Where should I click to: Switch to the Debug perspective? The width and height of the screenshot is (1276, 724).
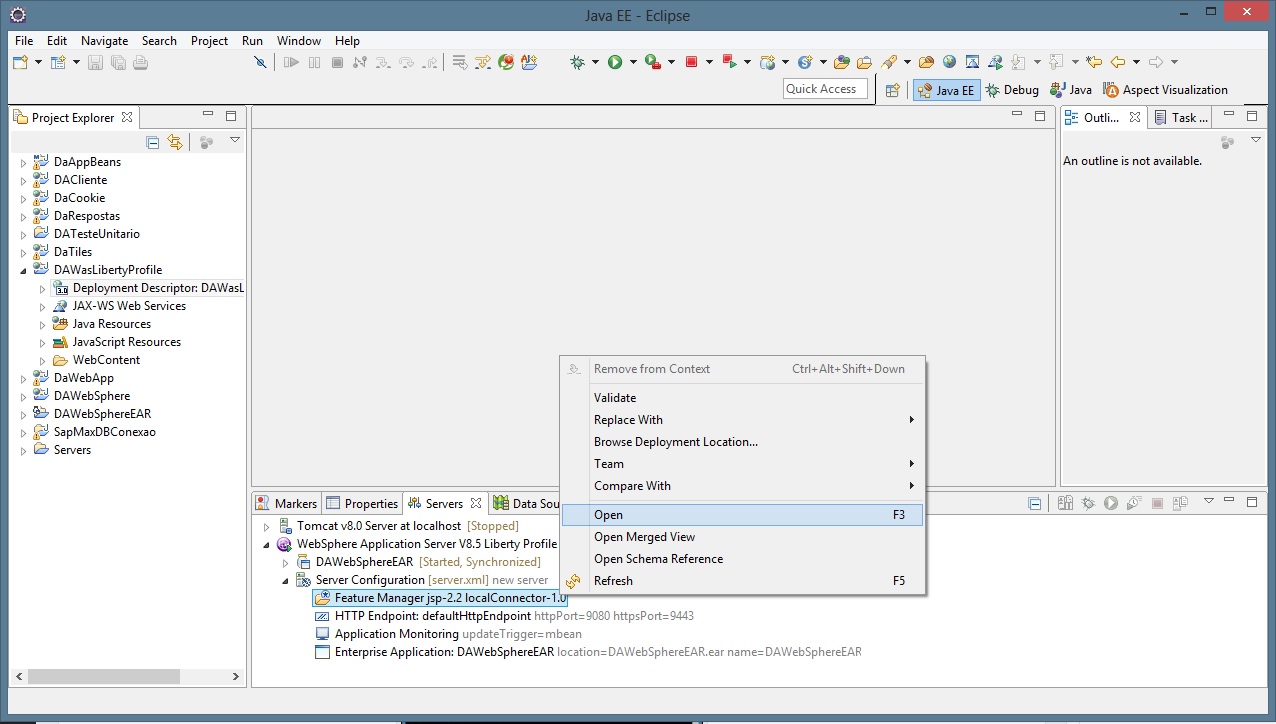pyautogui.click(x=1012, y=90)
